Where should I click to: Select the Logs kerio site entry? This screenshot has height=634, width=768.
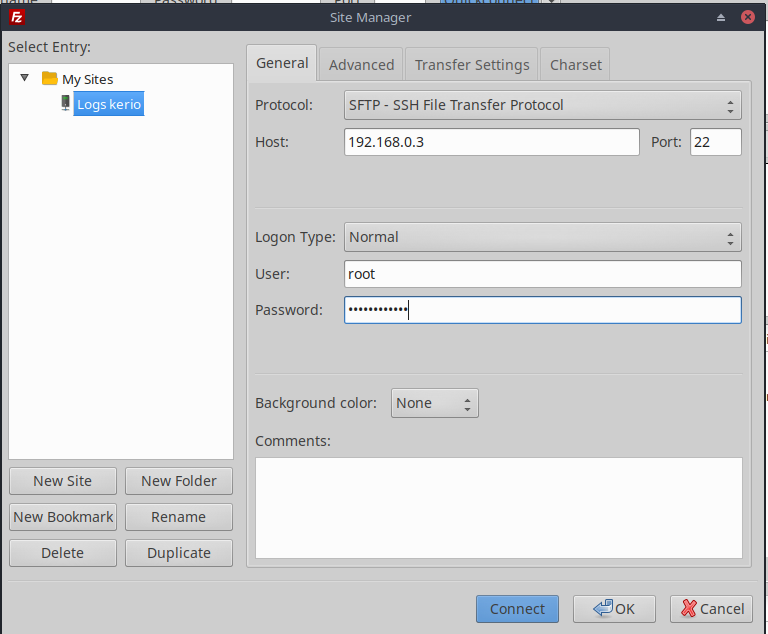click(109, 104)
